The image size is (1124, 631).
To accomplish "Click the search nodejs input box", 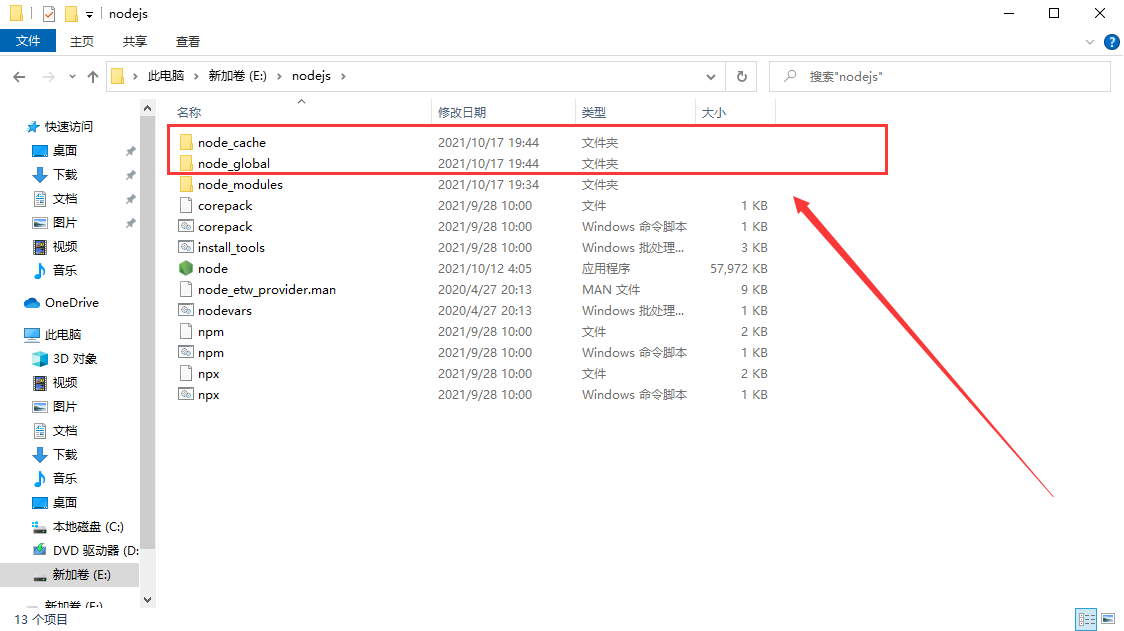I will point(940,77).
